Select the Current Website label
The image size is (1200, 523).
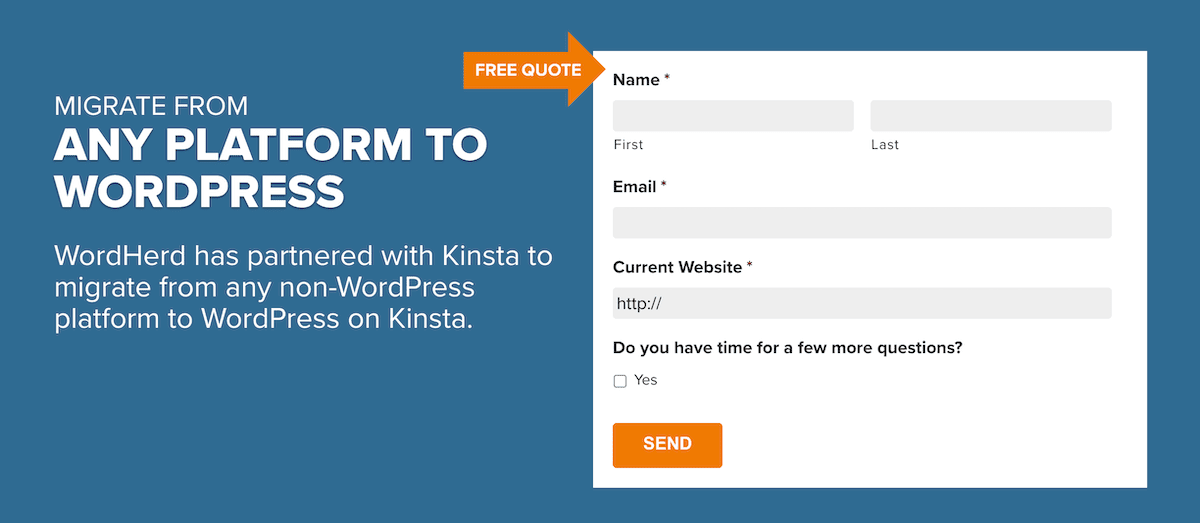coord(677,268)
